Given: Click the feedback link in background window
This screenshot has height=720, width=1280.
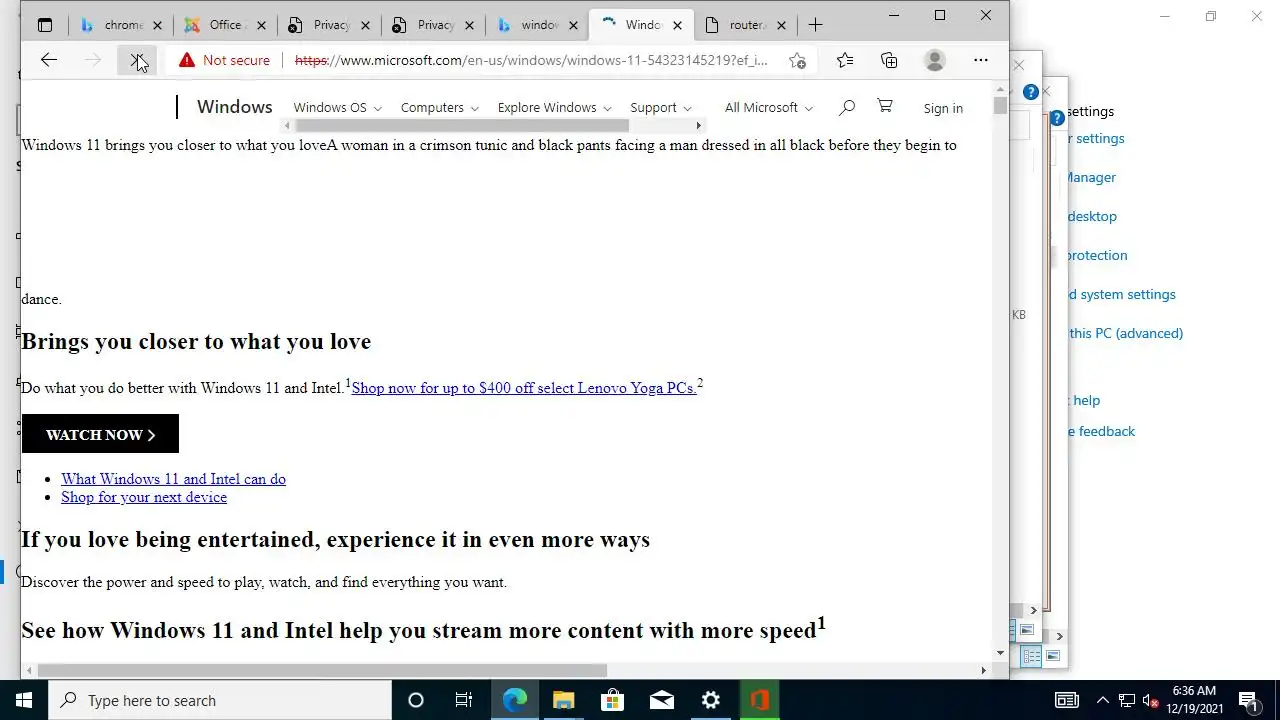Looking at the screenshot, I should point(1101,431).
